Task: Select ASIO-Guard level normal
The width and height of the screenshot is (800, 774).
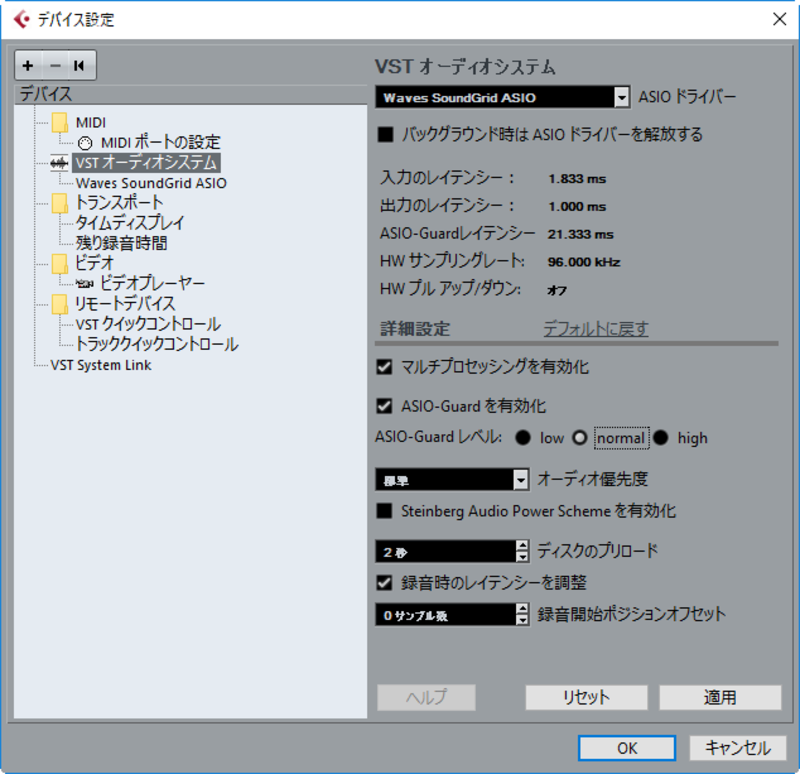Action: [x=580, y=438]
